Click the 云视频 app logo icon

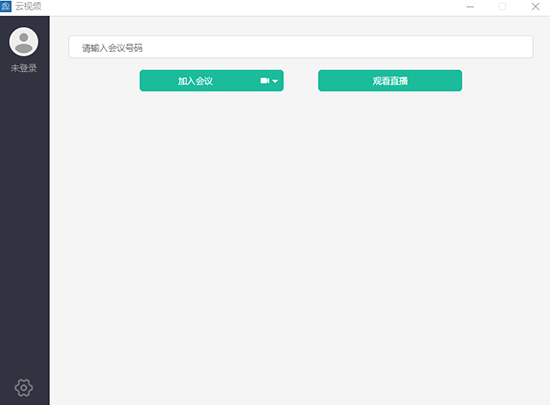point(6,6)
